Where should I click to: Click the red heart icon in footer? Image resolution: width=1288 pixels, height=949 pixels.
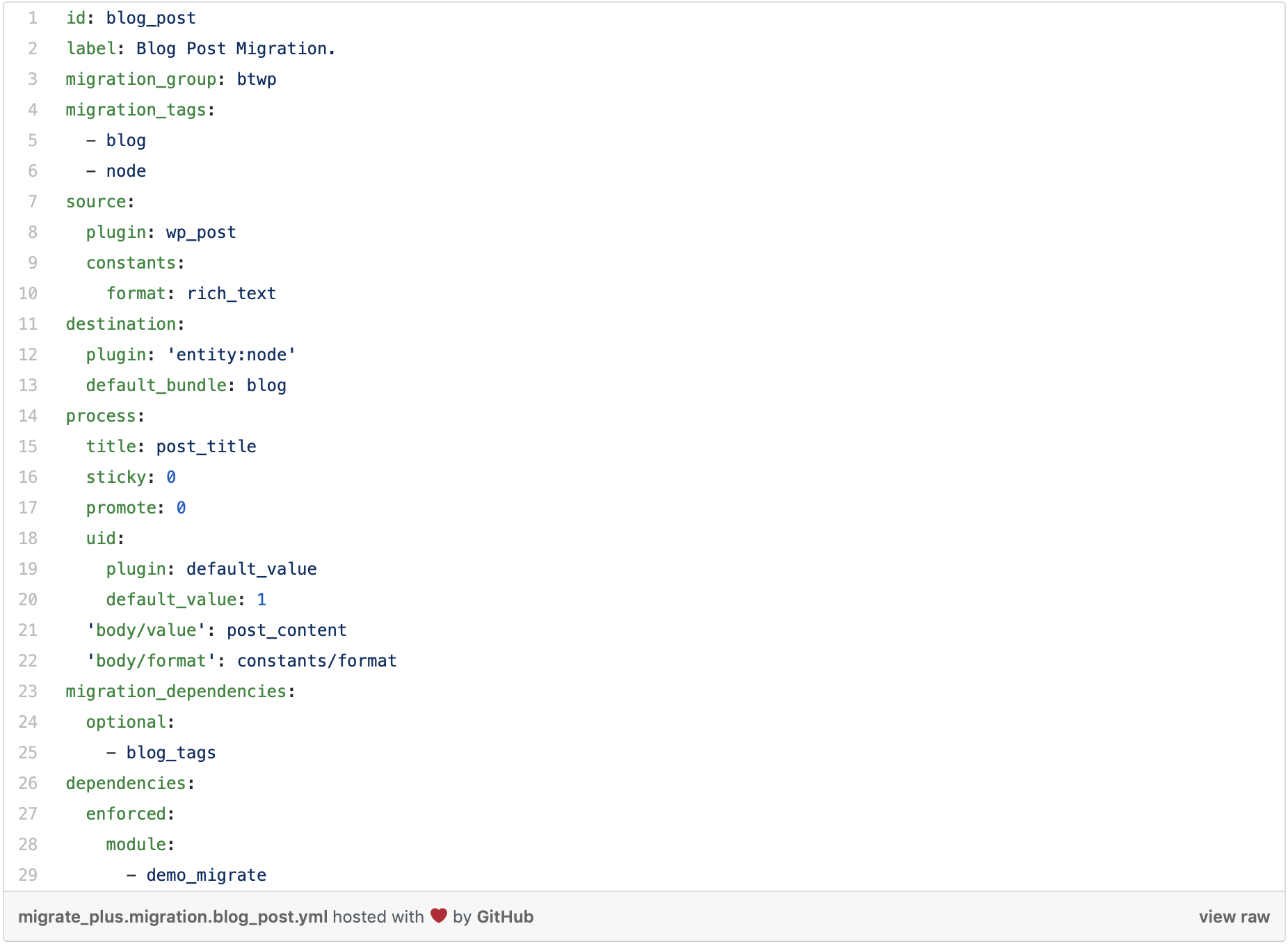(x=438, y=916)
